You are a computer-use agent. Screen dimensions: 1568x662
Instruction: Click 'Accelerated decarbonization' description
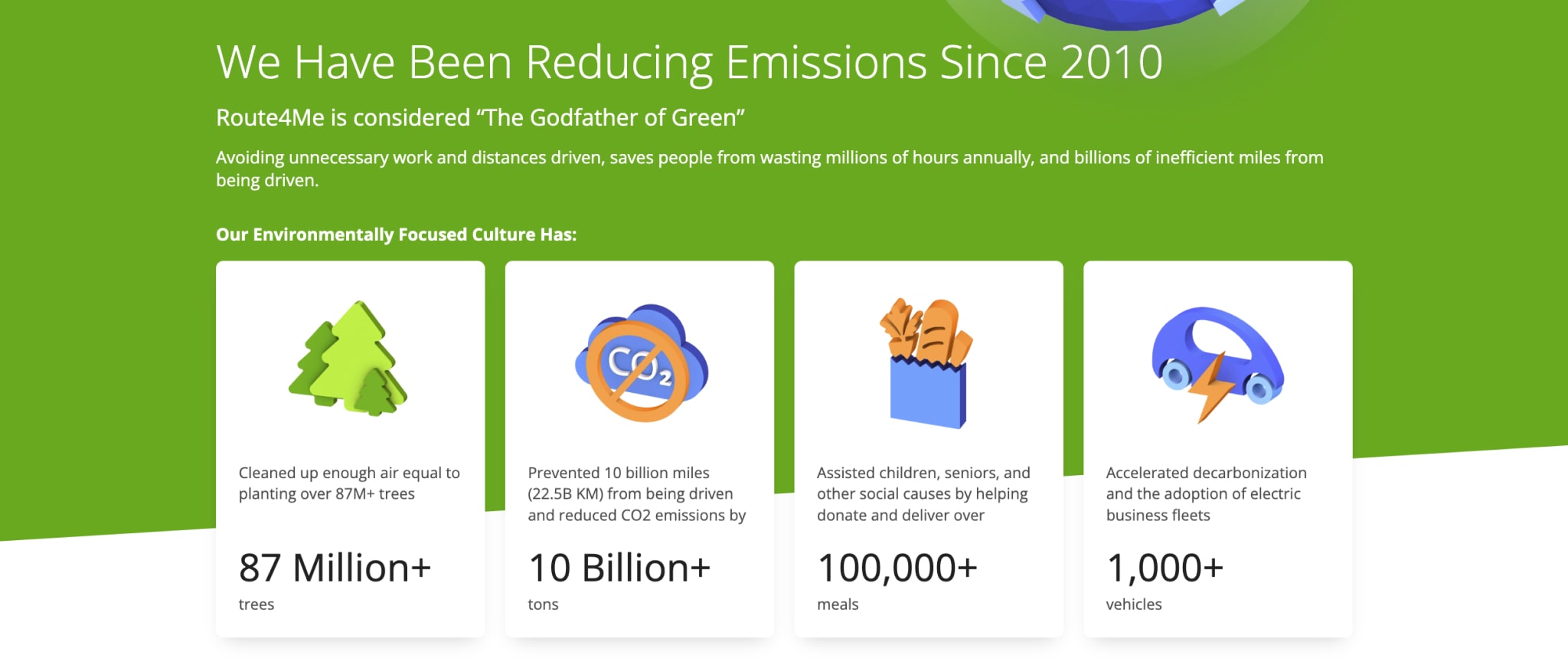[x=1206, y=494]
